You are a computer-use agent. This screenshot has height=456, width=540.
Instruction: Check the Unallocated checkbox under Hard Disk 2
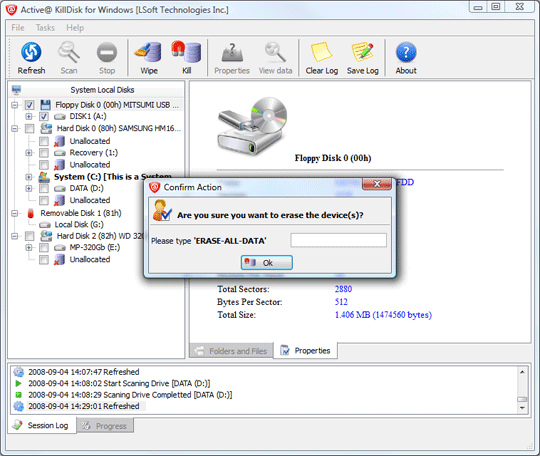[x=44, y=260]
